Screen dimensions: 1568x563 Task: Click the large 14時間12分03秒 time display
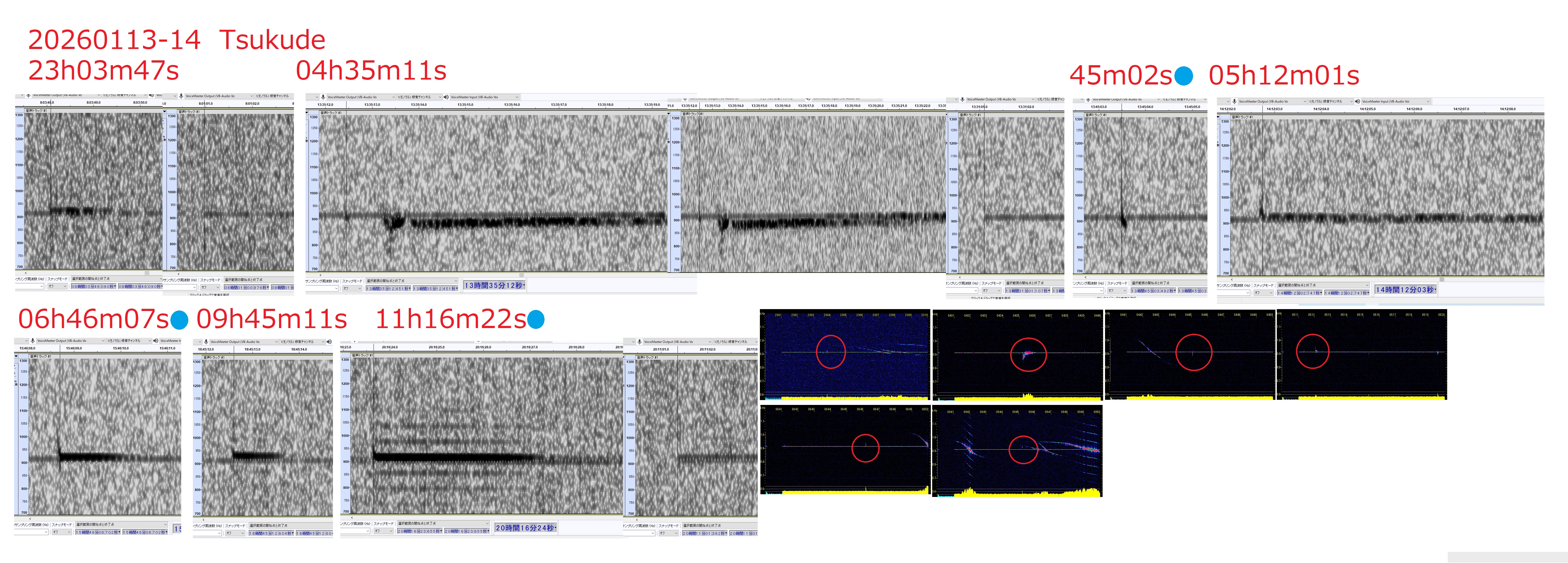[x=1405, y=290]
